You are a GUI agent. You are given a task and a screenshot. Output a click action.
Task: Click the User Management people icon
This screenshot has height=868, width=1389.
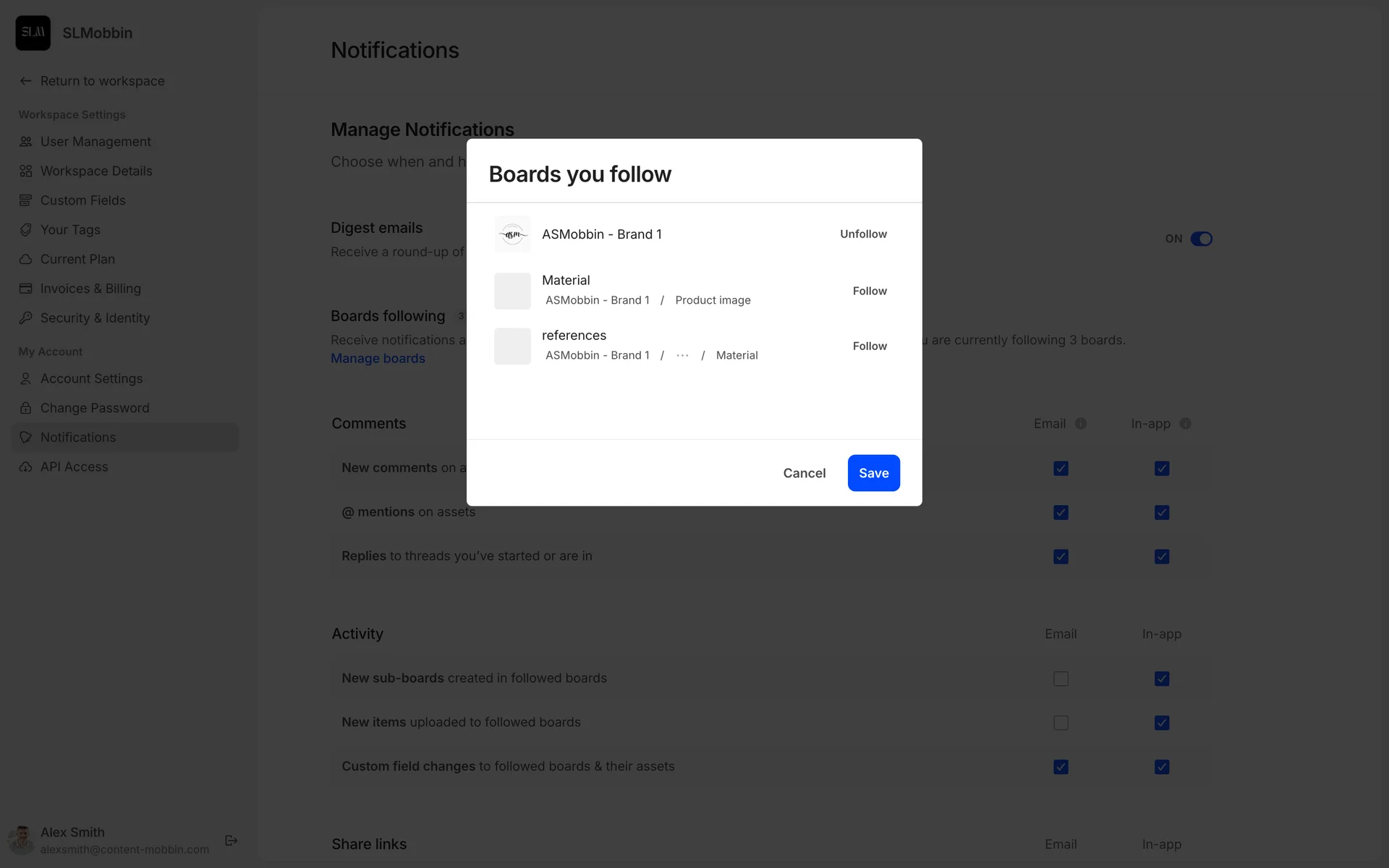tap(26, 142)
